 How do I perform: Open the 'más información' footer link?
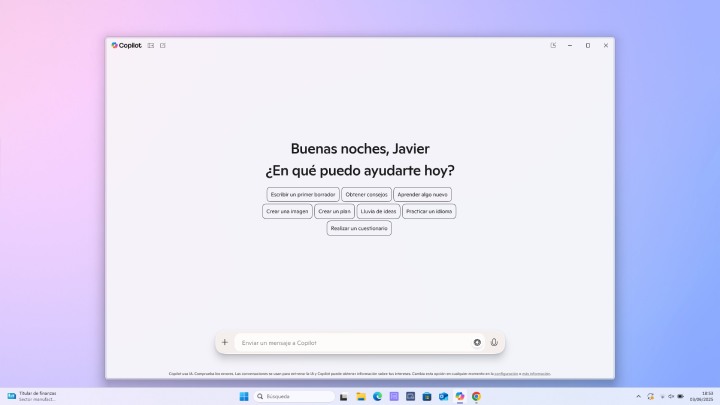coord(536,374)
